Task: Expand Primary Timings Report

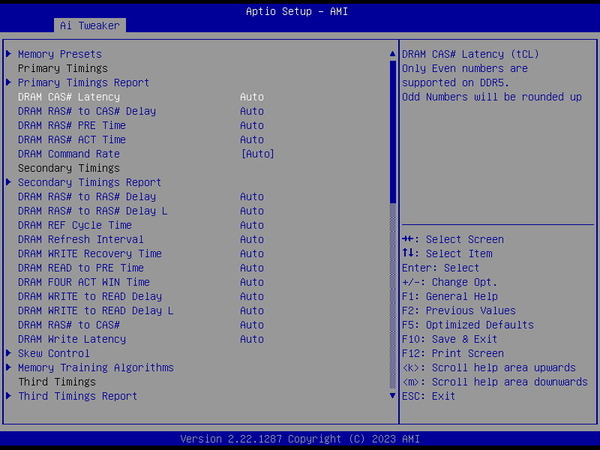Action: coord(83,83)
